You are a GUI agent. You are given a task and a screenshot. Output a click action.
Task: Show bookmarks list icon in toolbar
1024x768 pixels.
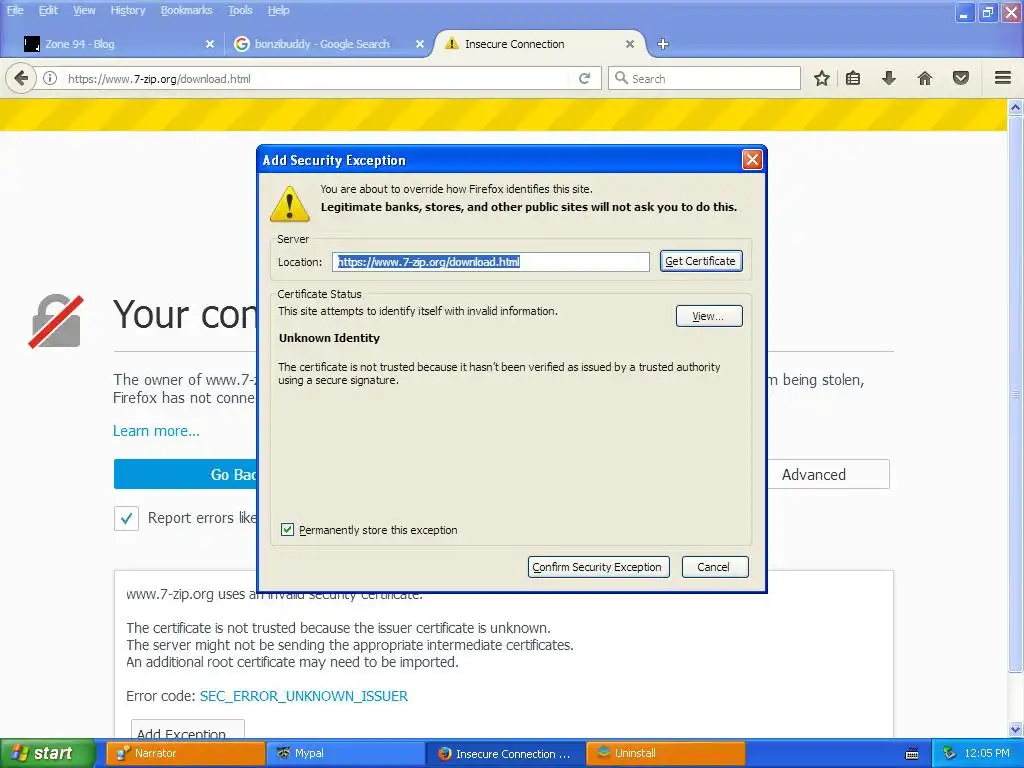[853, 78]
